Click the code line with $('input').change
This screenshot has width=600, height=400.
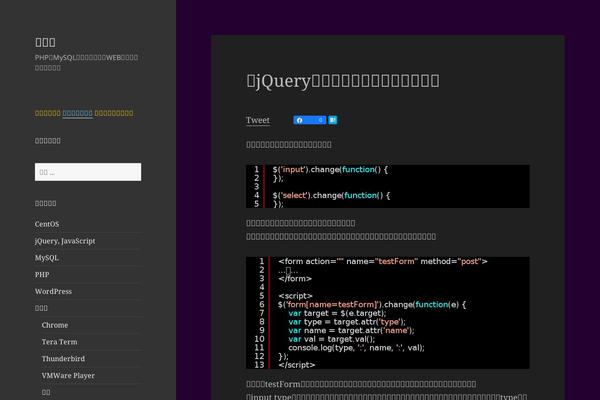point(330,170)
